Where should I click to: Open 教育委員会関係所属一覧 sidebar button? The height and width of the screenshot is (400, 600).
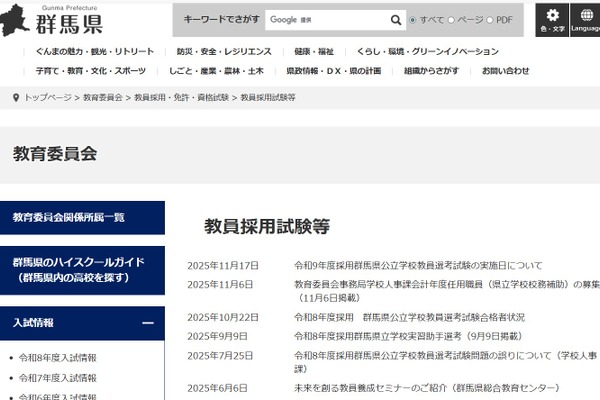82,217
